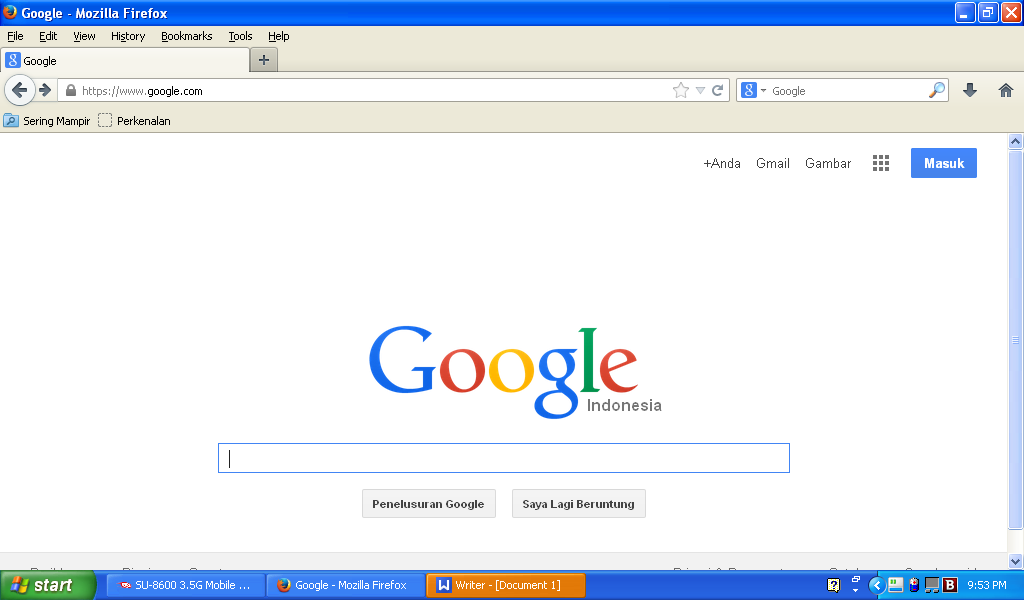Open the Gambar images link
This screenshot has width=1024, height=600.
828,163
